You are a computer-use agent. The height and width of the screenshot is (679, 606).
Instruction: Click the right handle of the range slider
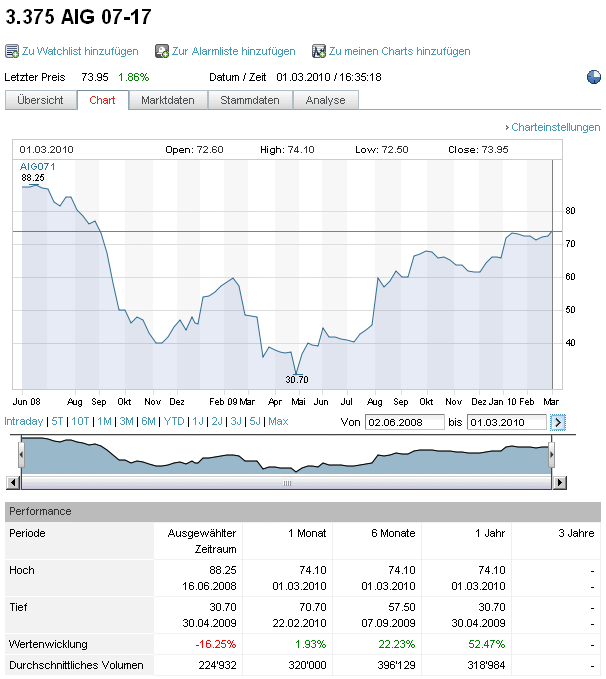552,456
